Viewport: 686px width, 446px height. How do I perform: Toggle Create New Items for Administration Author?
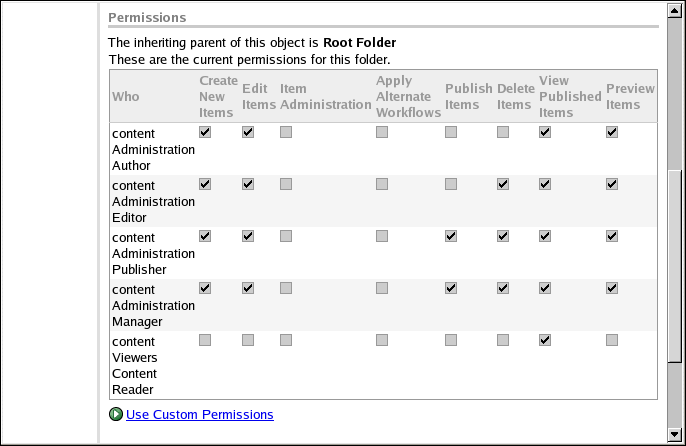205,132
